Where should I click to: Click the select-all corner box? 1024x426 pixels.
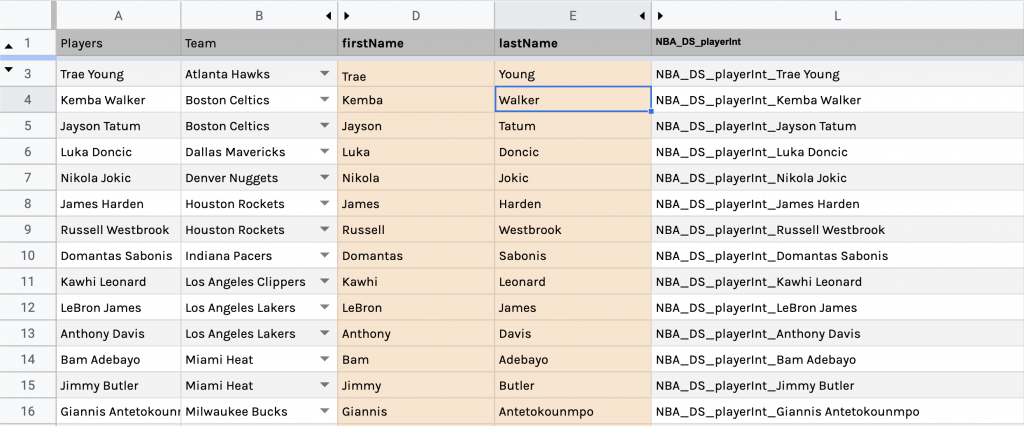click(x=27, y=15)
